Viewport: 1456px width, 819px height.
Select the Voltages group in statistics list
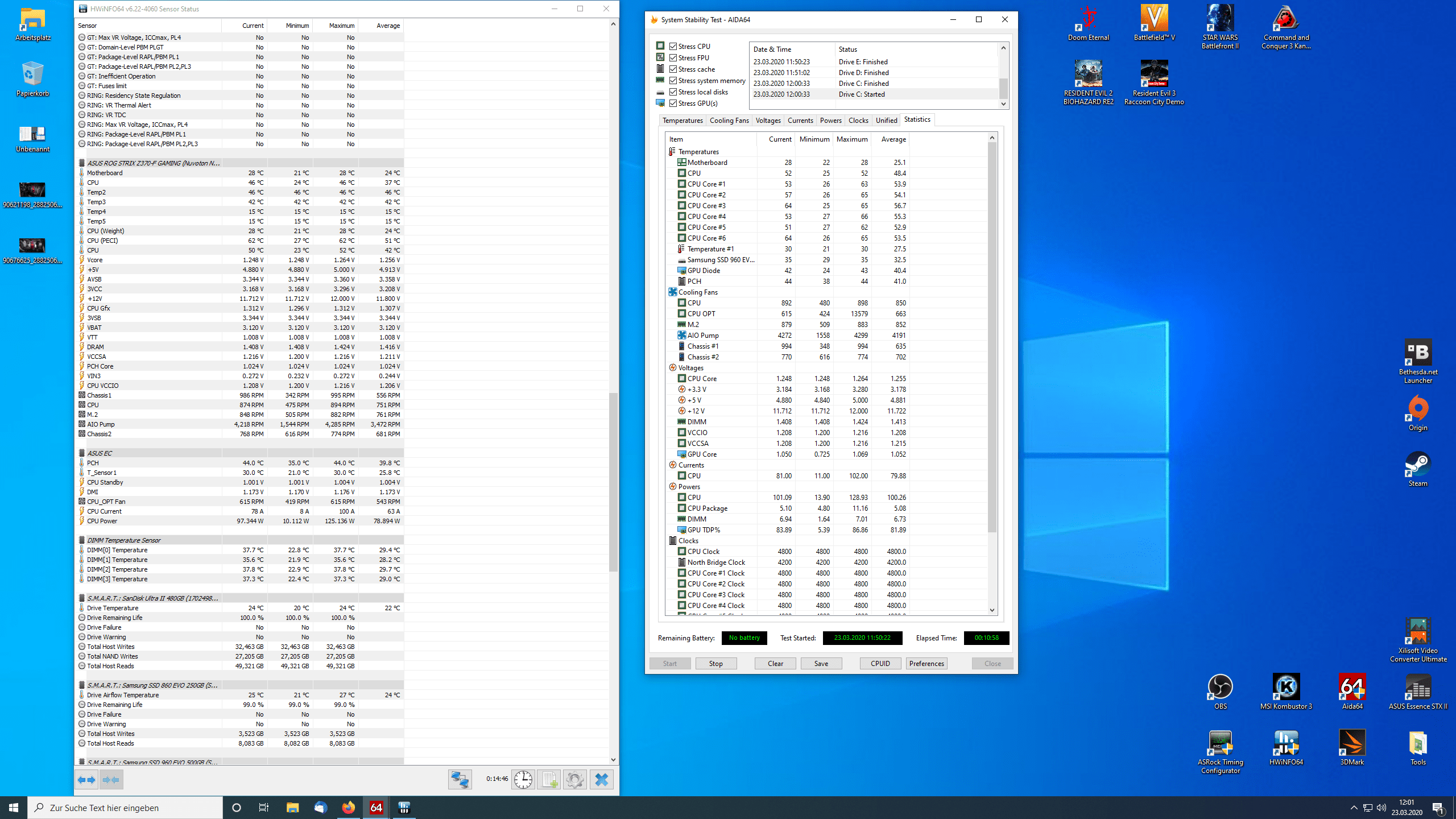[x=690, y=367]
